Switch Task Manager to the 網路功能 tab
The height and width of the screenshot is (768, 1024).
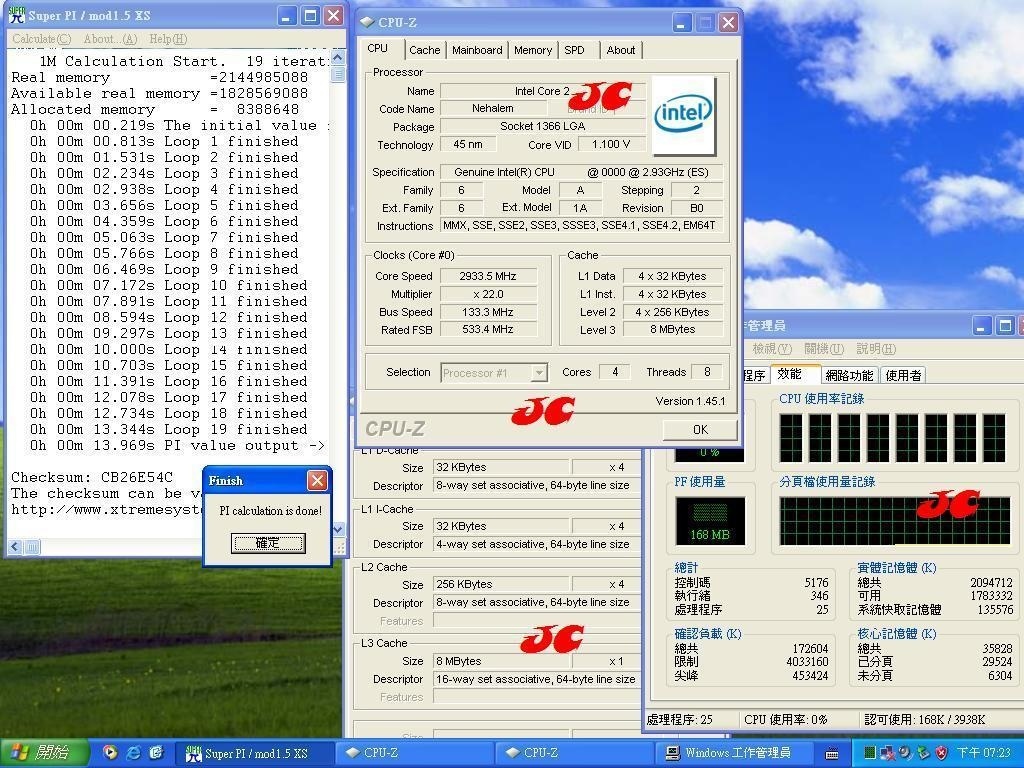(849, 374)
